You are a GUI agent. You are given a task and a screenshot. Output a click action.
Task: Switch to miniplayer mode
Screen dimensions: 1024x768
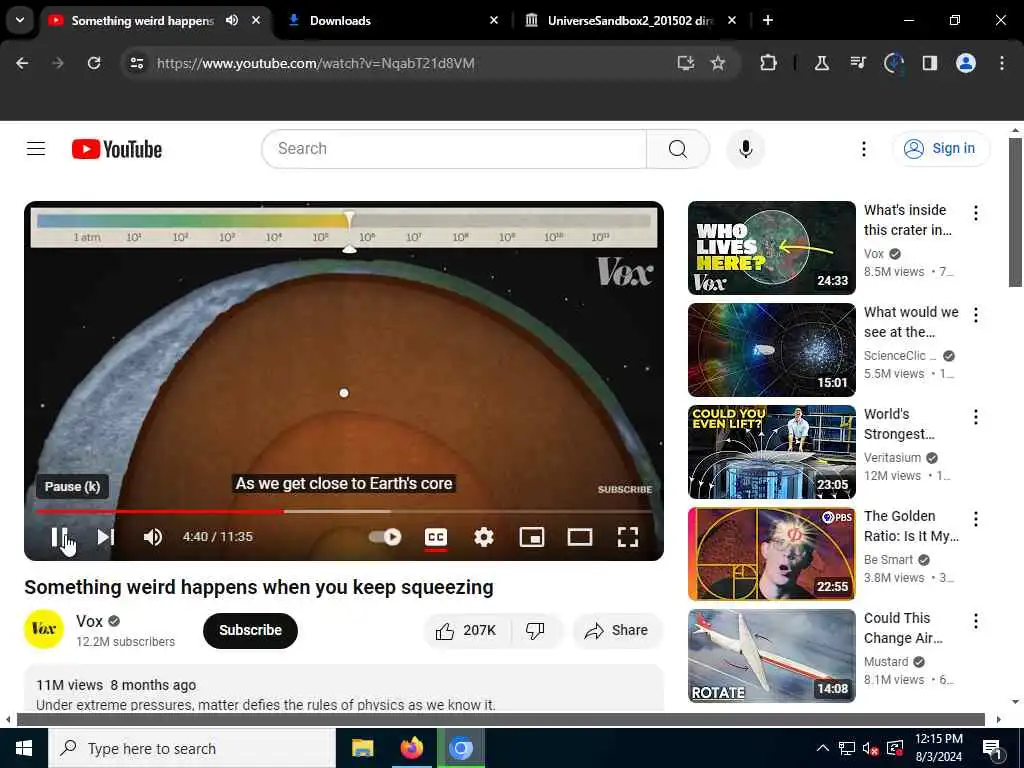click(532, 537)
